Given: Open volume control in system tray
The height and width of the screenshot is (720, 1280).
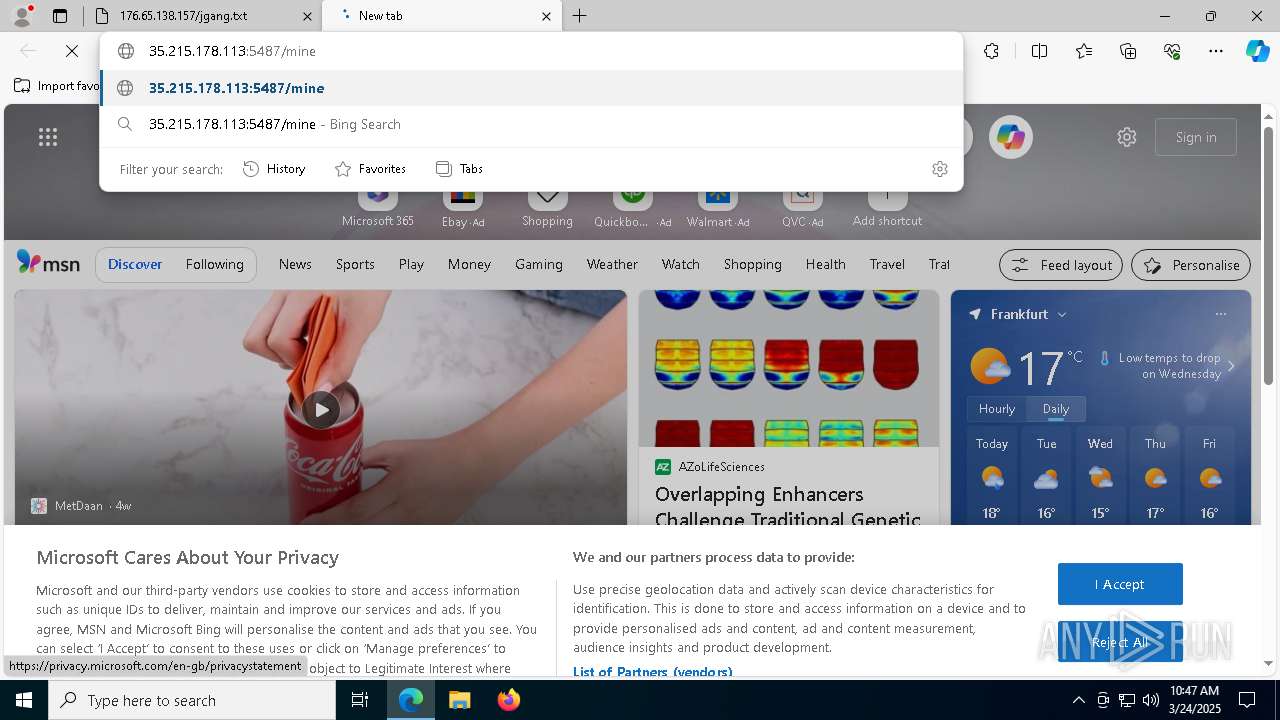Looking at the screenshot, I should (1151, 700).
